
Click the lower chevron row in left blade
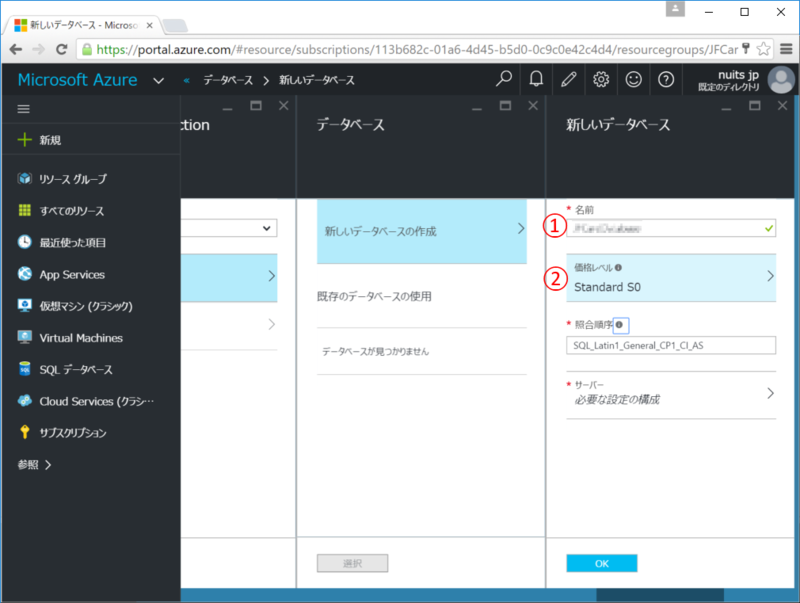pos(271,324)
